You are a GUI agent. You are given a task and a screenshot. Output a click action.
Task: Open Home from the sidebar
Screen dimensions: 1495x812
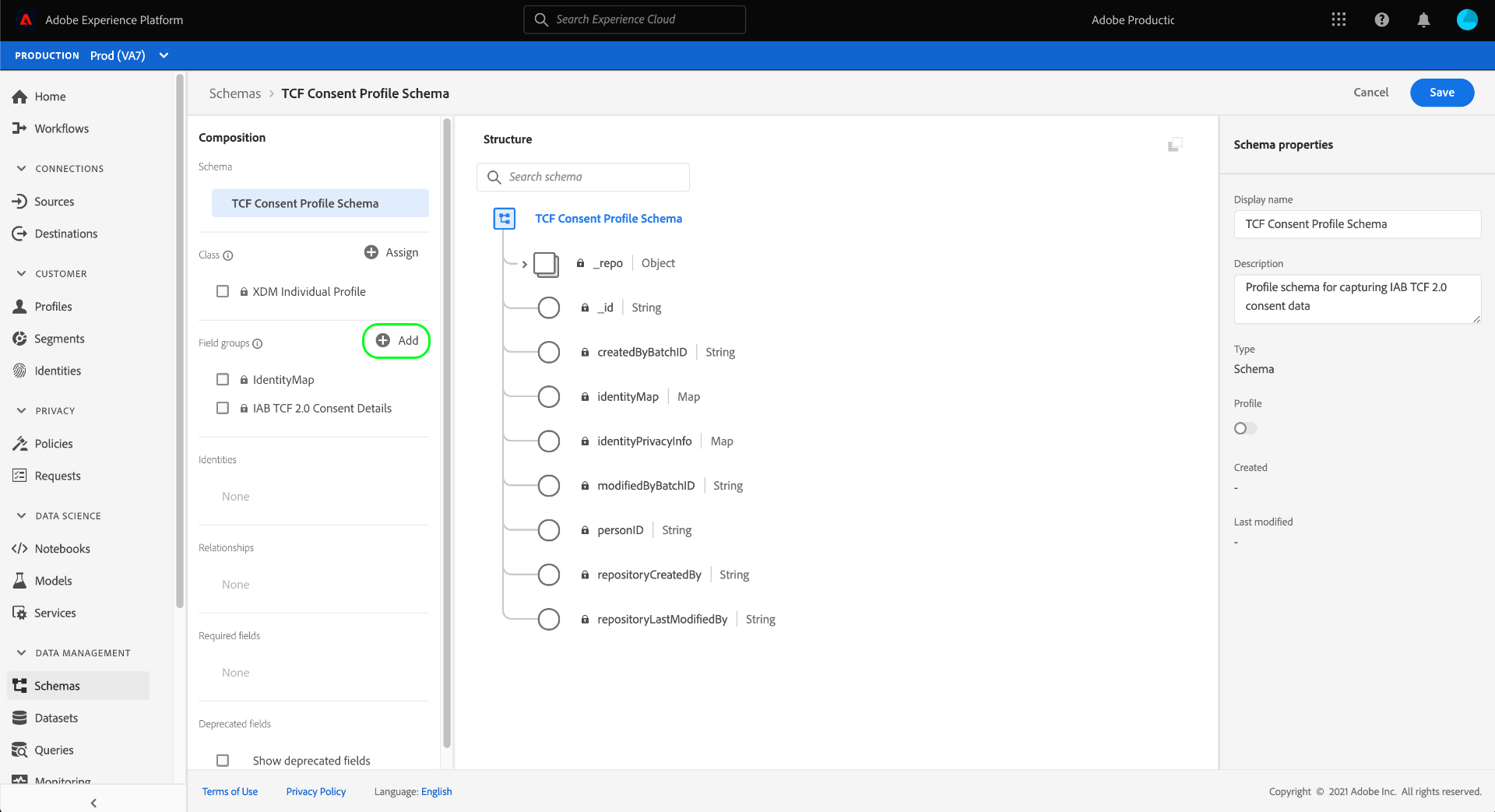click(x=50, y=97)
